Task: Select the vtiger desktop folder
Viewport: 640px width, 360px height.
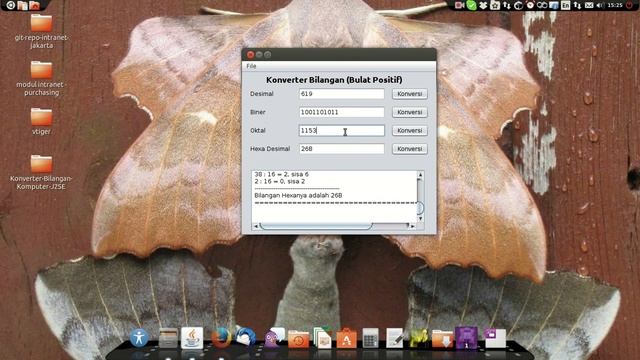Action: pos(41,121)
